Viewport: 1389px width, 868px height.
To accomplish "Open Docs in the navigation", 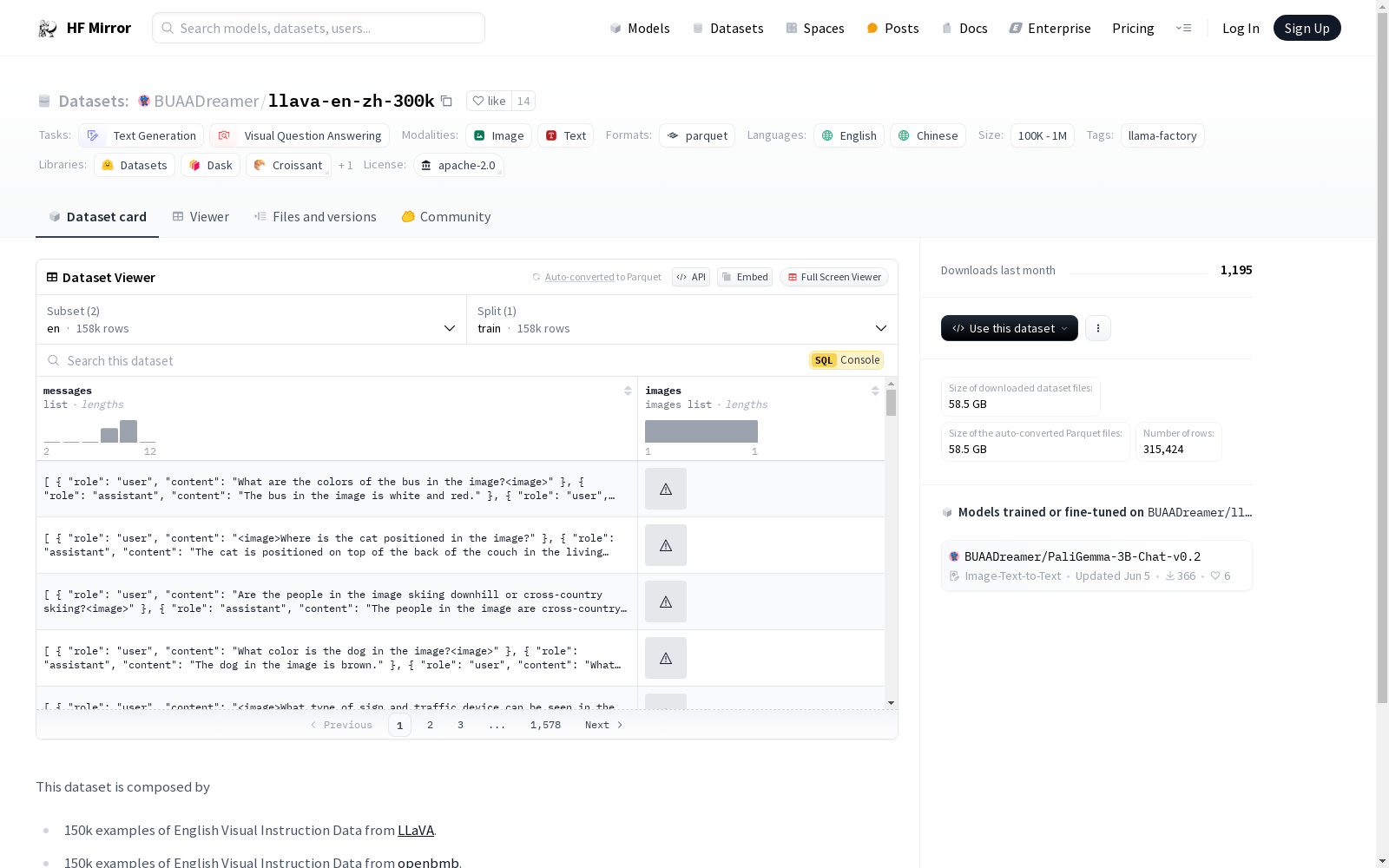I will click(964, 28).
